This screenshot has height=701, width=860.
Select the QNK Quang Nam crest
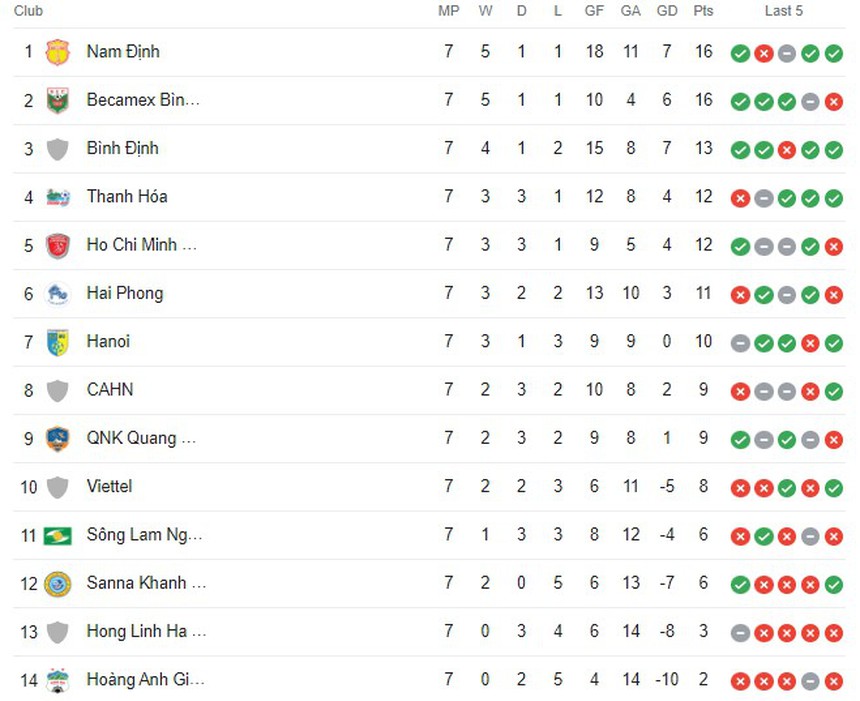(x=57, y=438)
